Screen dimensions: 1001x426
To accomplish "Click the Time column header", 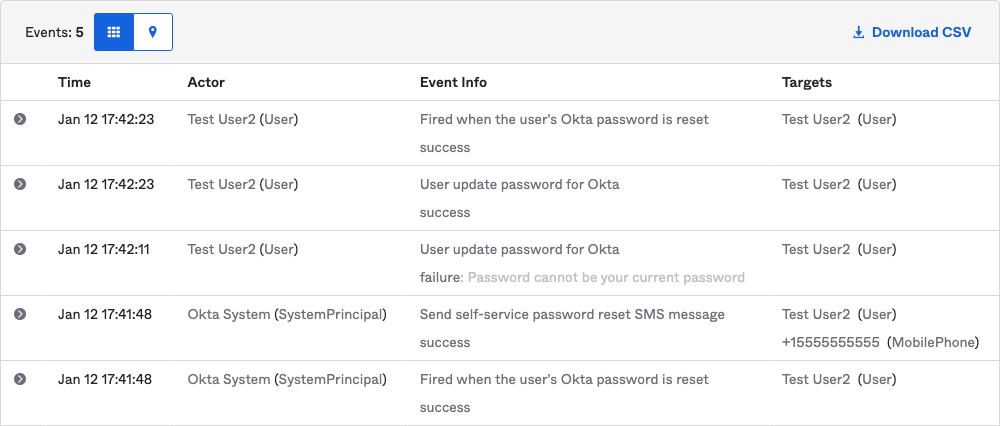I will click(x=75, y=82).
